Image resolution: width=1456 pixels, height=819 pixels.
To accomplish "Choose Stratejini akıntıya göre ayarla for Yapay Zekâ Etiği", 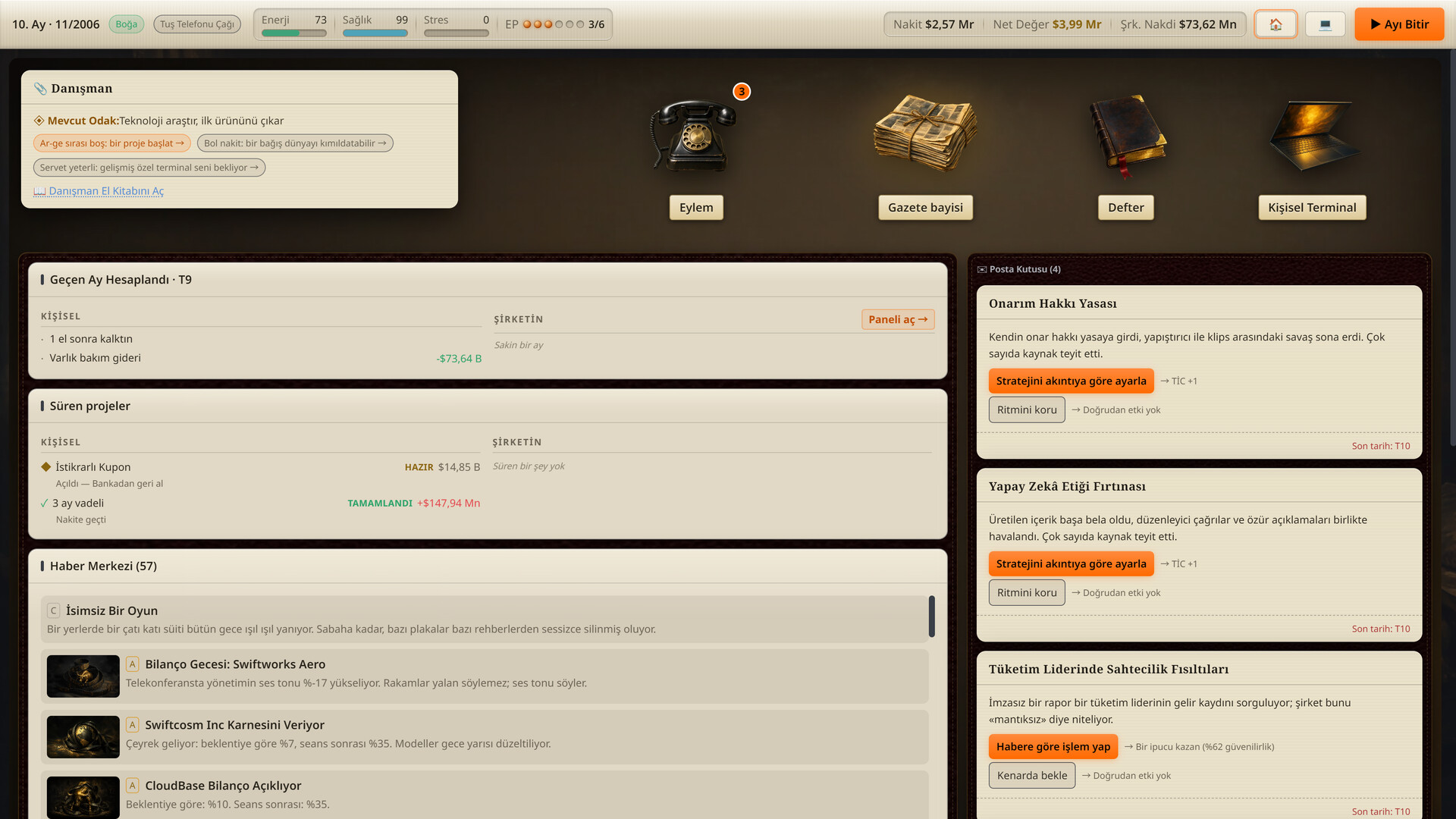I will (1071, 563).
